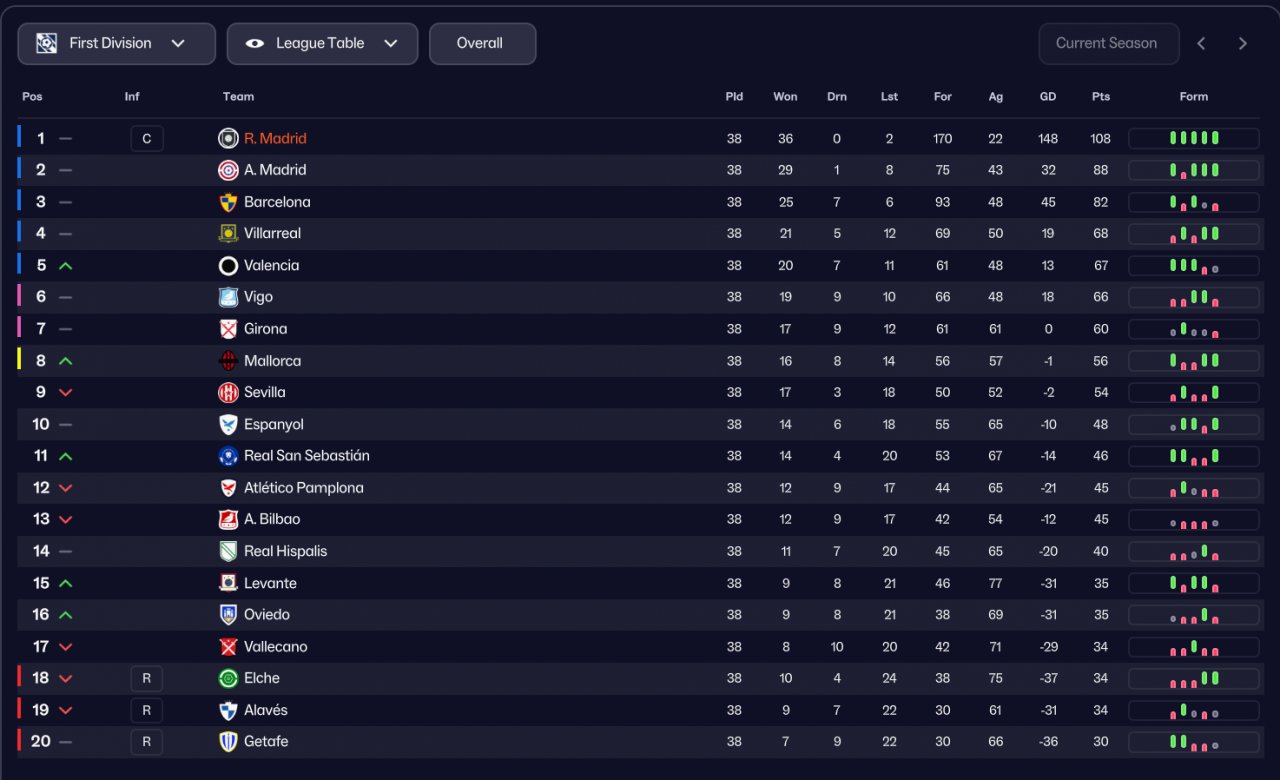Click the Overall filter button
Screen dimensions: 1280x780
point(482,44)
